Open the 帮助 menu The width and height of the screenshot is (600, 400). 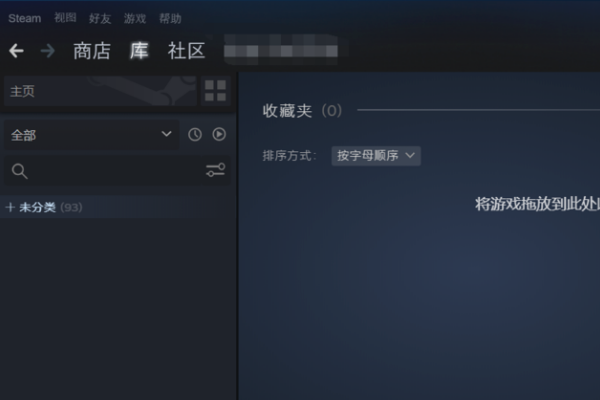coord(170,18)
